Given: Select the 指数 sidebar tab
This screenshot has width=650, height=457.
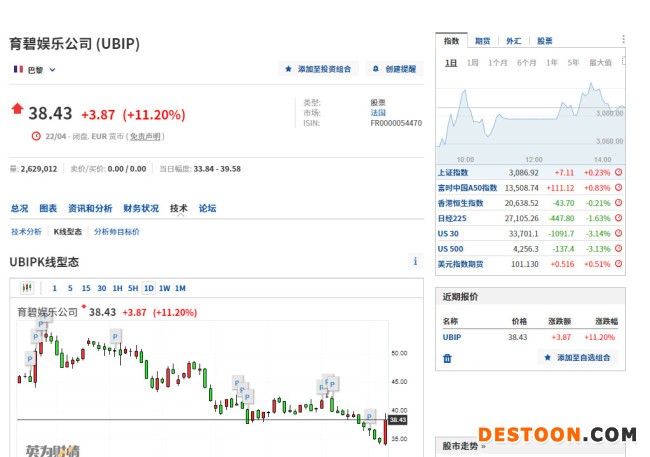Looking at the screenshot, I should [x=451, y=41].
